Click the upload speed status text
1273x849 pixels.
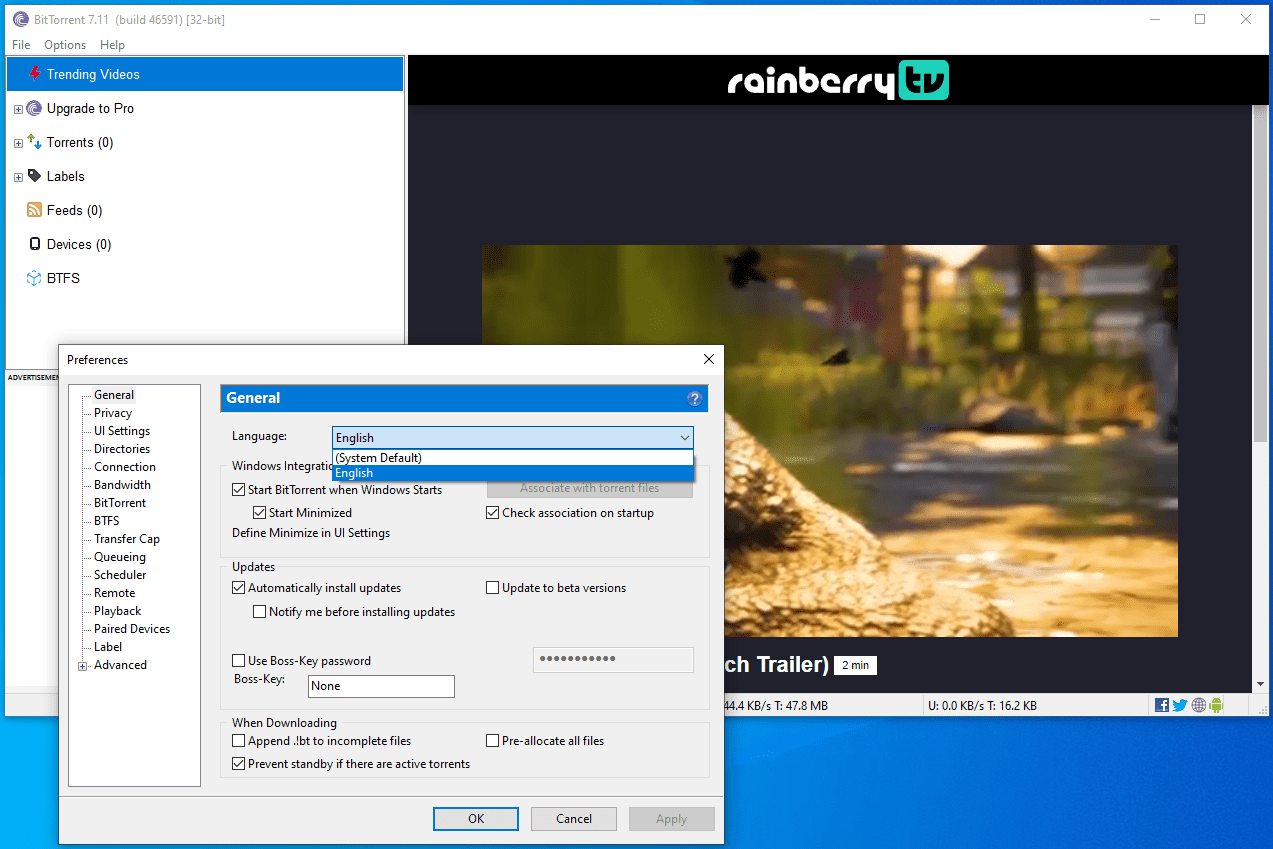pos(982,705)
